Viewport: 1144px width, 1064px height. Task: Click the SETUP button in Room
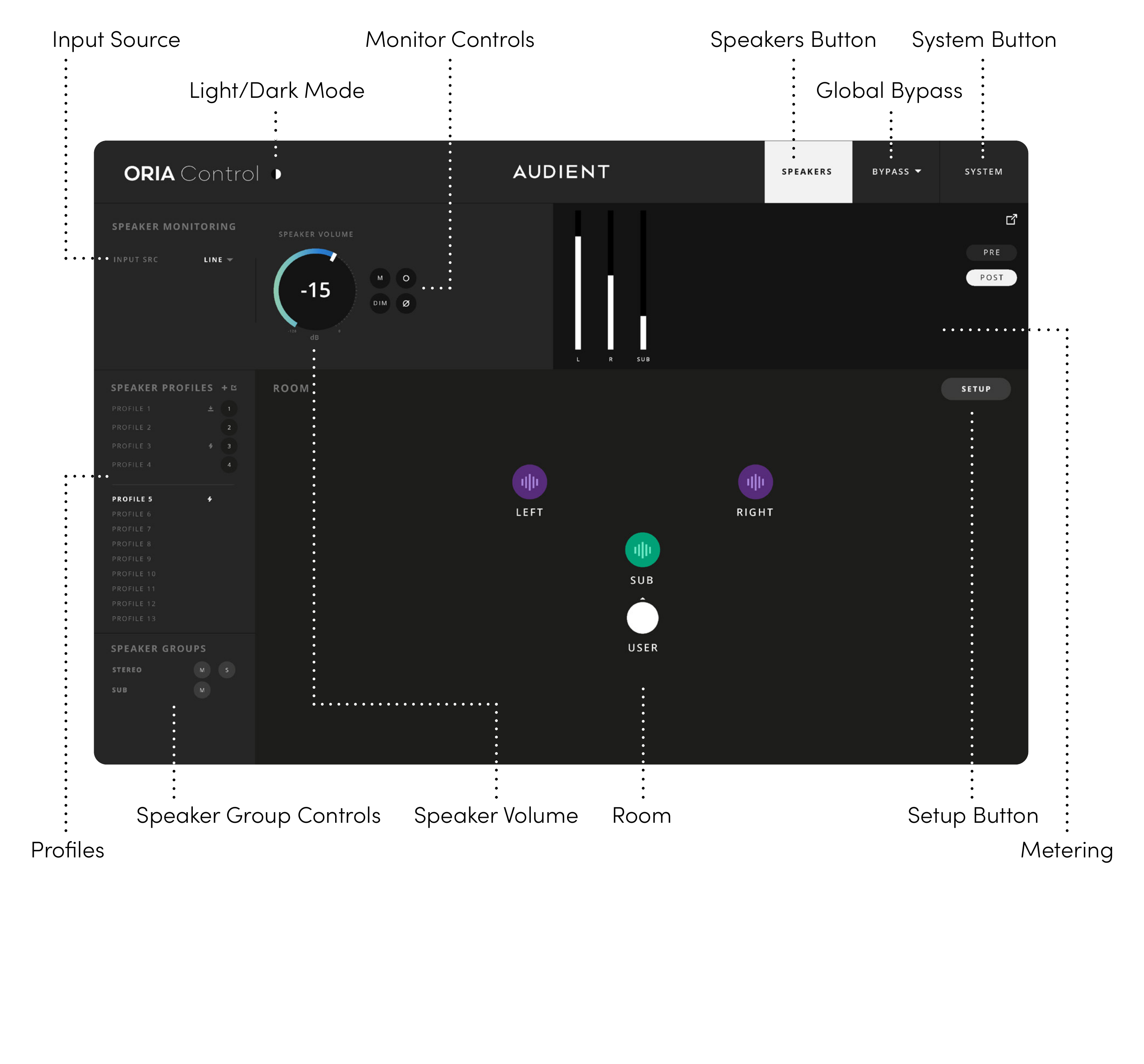(x=975, y=389)
